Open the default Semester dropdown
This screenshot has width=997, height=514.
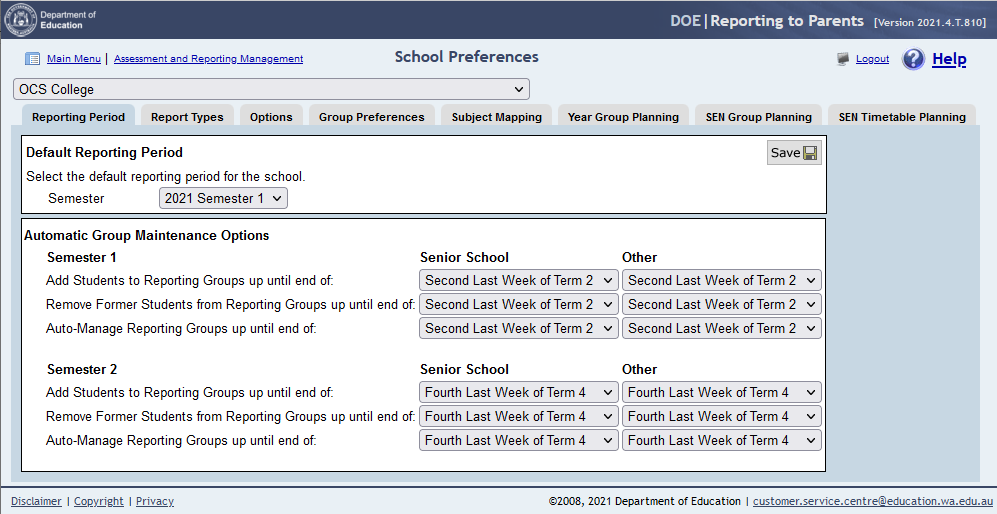point(223,199)
